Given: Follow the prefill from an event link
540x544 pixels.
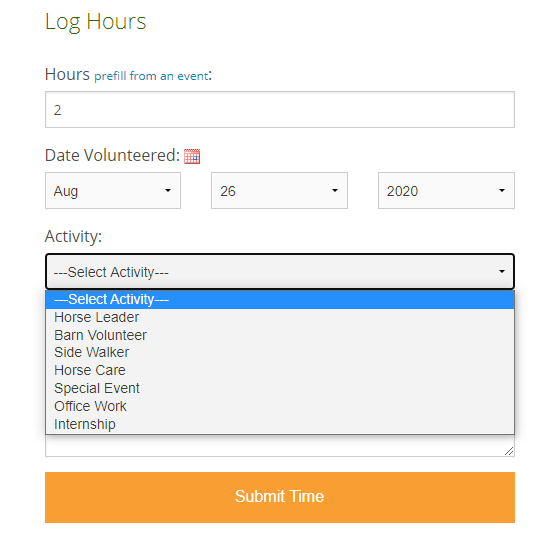Looking at the screenshot, I should click(x=152, y=76).
